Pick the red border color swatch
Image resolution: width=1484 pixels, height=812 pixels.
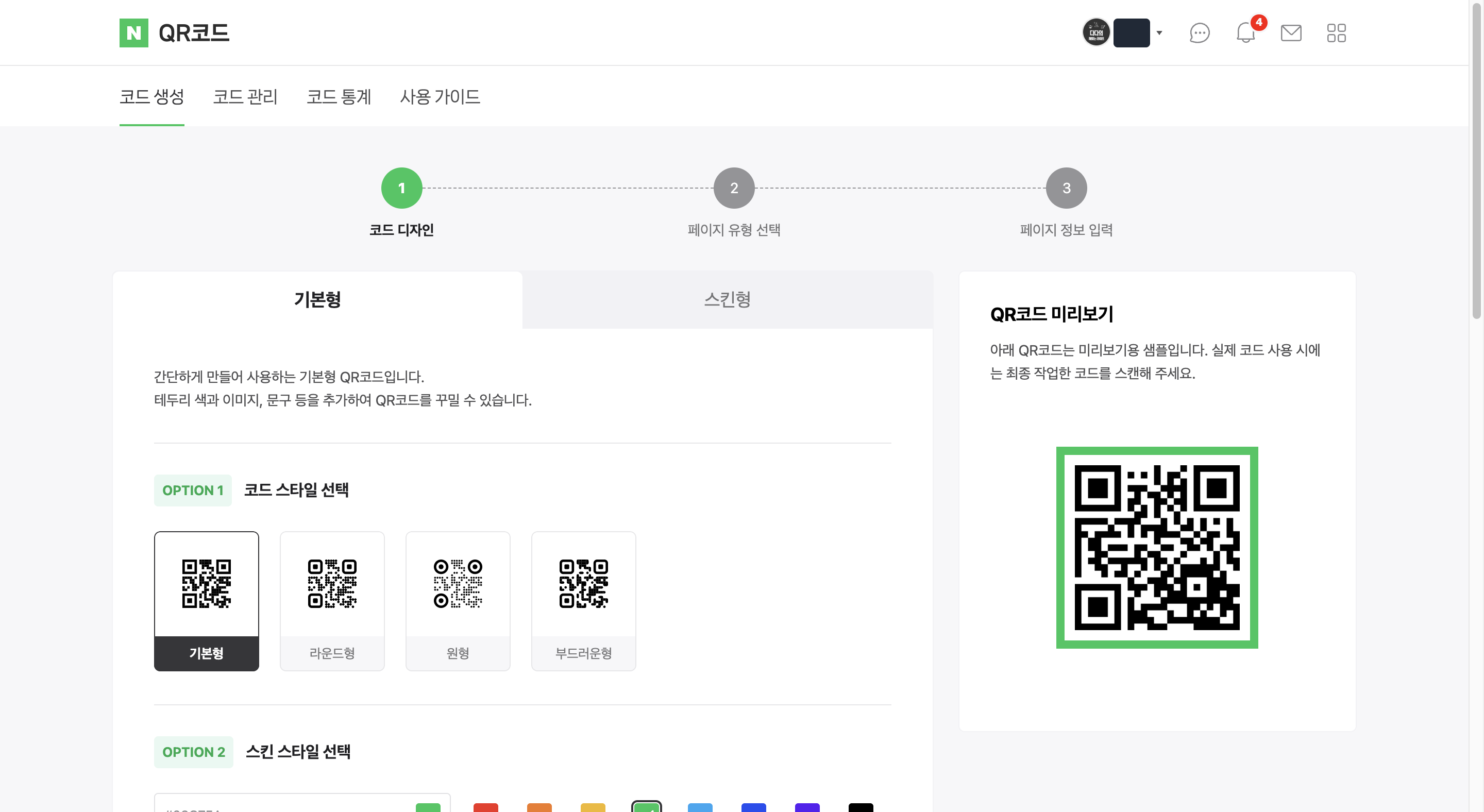click(485, 807)
